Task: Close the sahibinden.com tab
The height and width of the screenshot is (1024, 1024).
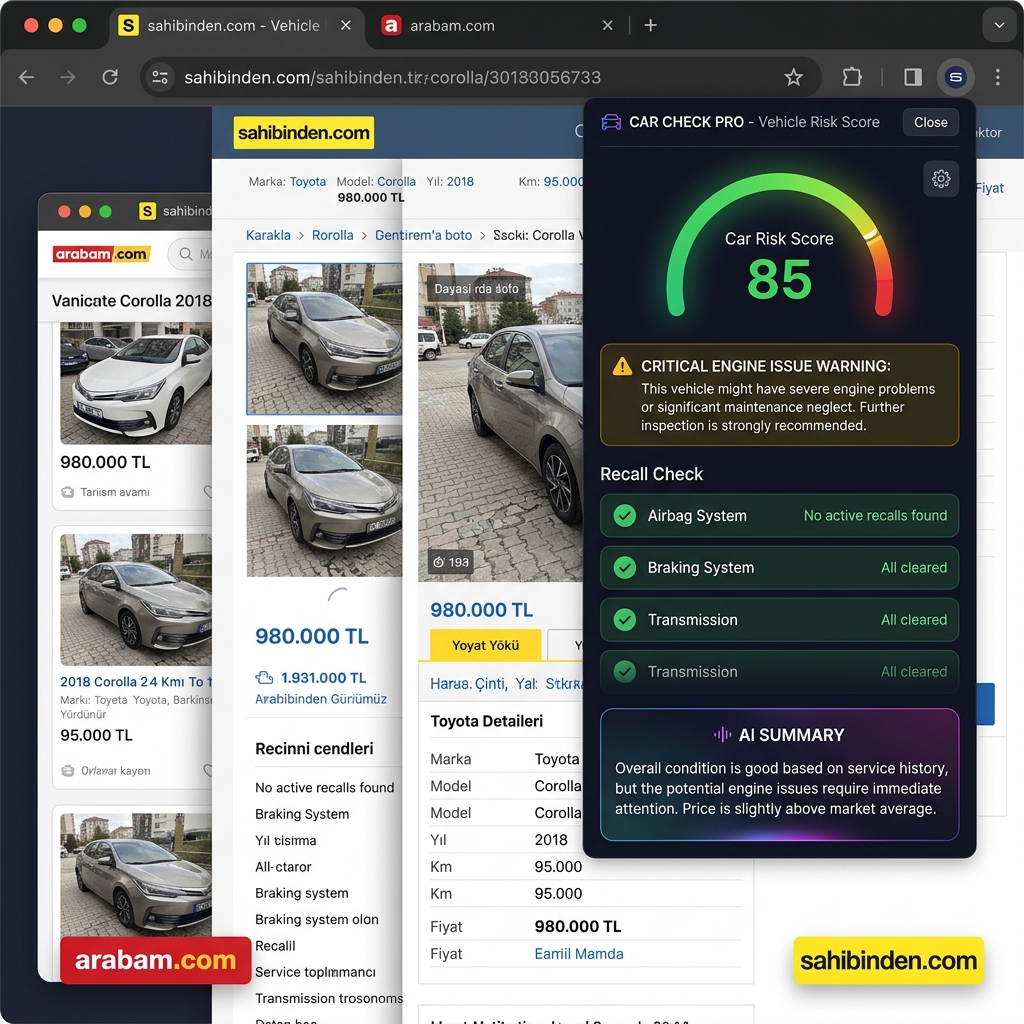Action: click(345, 25)
